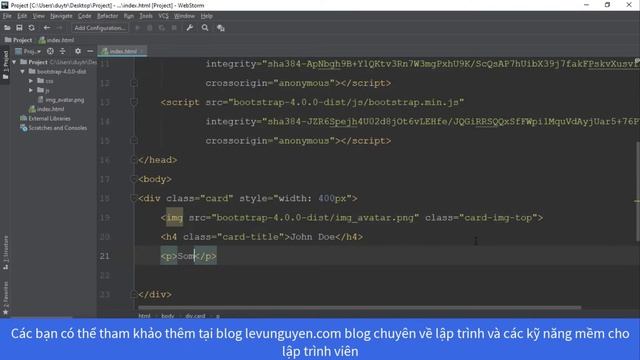Image resolution: width=640 pixels, height=360 pixels.
Task: Click the grayed-out Run icon
Action: [138, 28]
